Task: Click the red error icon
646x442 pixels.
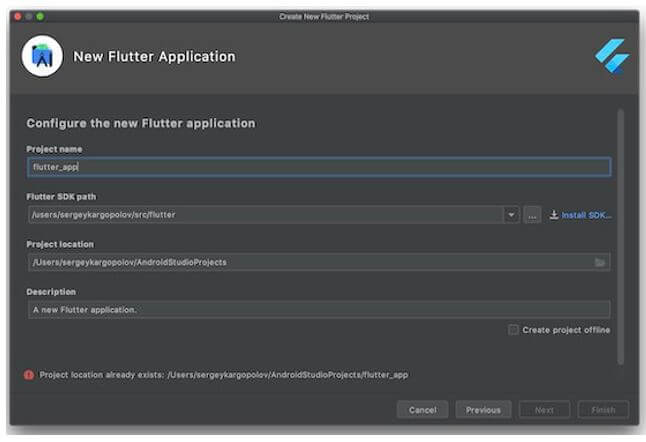Action: 29,374
